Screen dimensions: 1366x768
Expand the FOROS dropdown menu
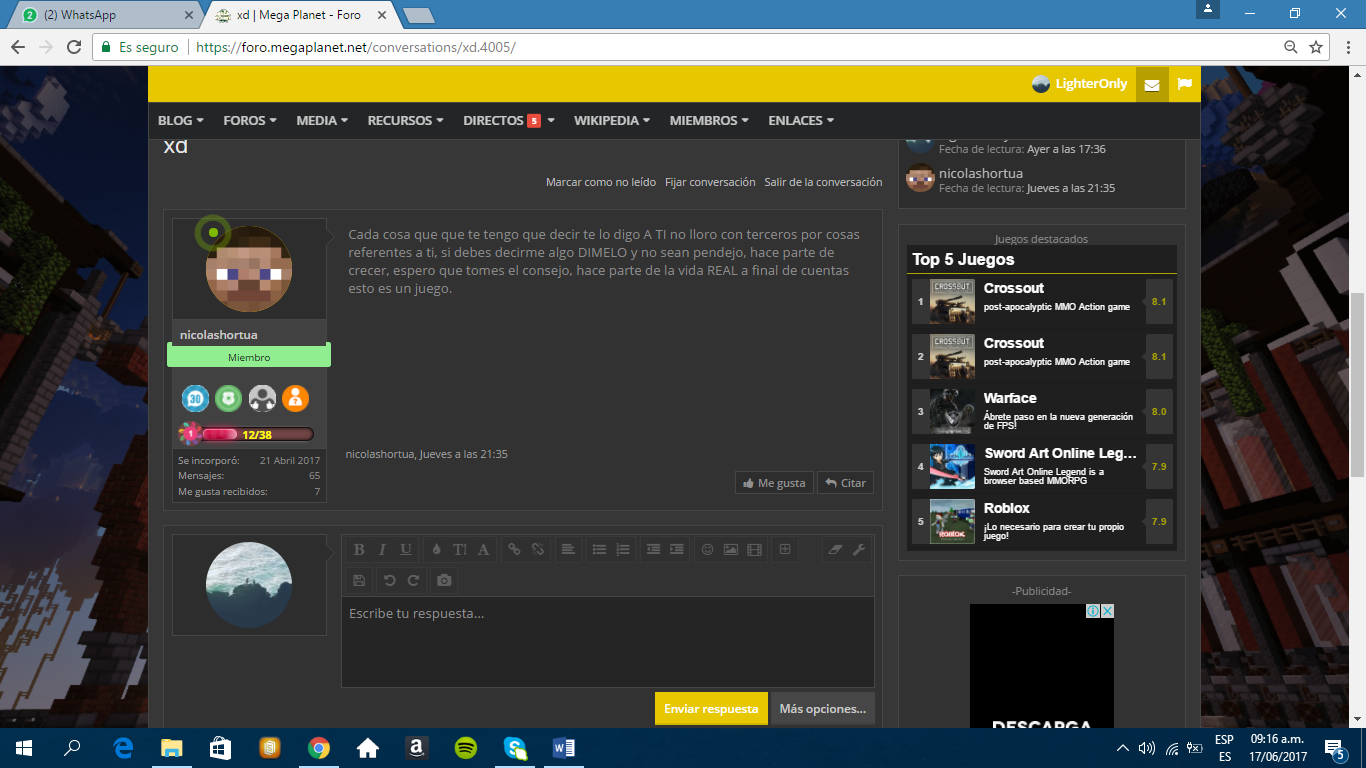tap(250, 120)
